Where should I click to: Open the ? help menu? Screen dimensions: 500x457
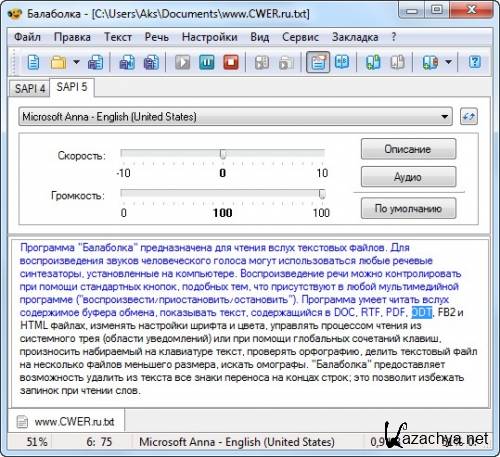click(394, 37)
